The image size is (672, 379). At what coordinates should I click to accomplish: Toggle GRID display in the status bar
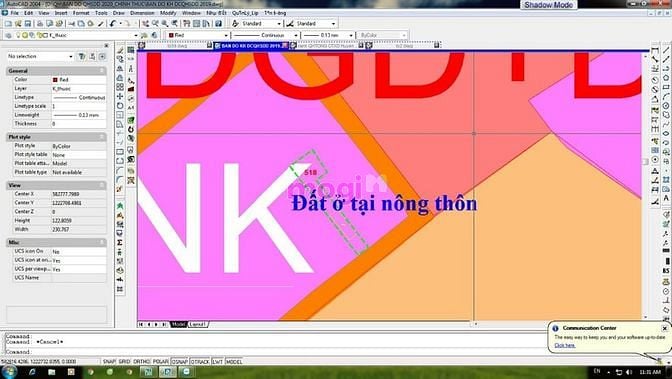[x=124, y=361]
